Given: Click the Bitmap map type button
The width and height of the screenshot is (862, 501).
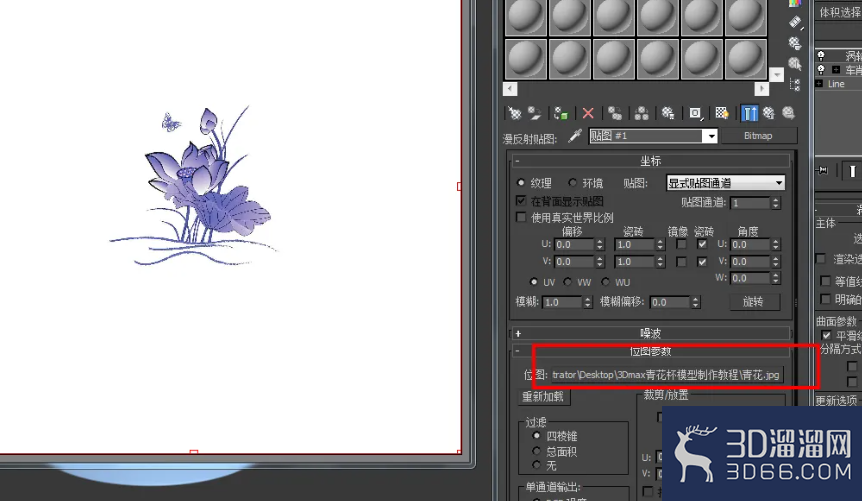Looking at the screenshot, I should tap(758, 136).
